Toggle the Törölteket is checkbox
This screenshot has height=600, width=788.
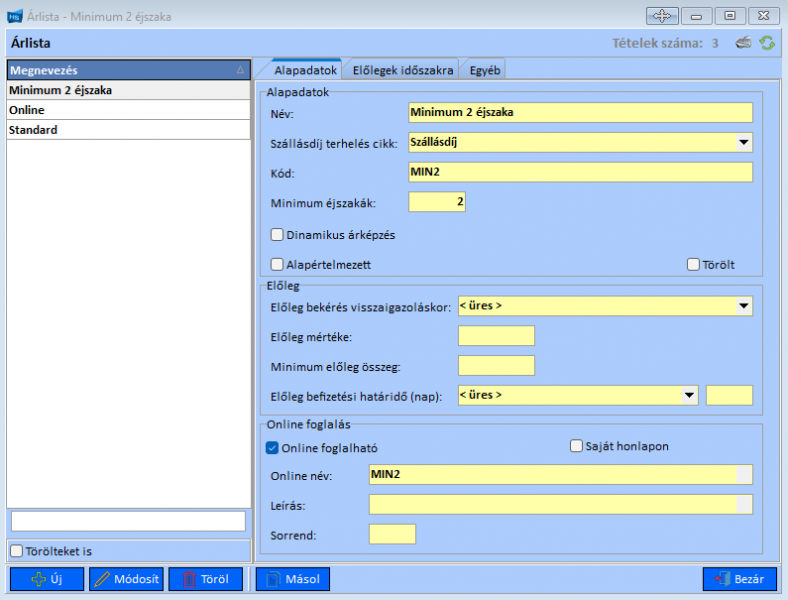click(17, 551)
